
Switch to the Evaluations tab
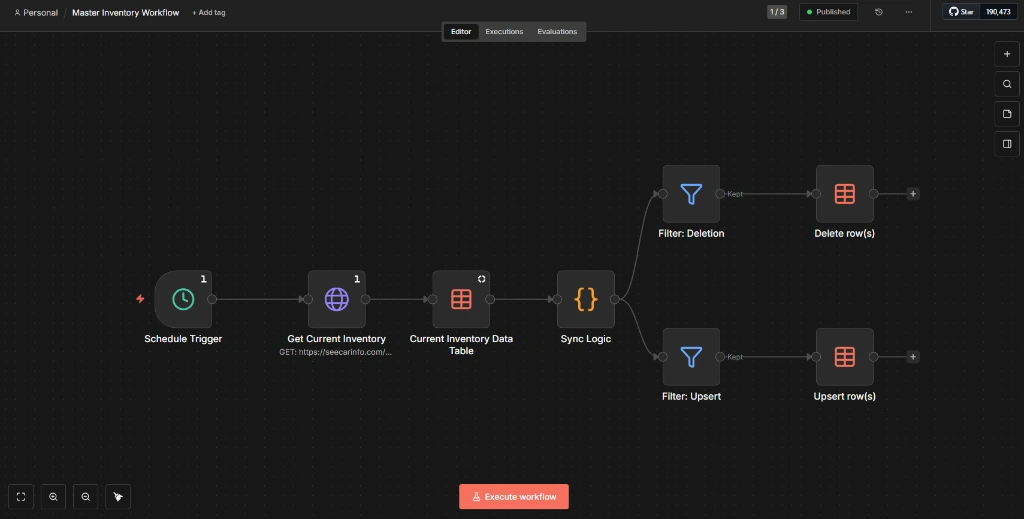[557, 31]
